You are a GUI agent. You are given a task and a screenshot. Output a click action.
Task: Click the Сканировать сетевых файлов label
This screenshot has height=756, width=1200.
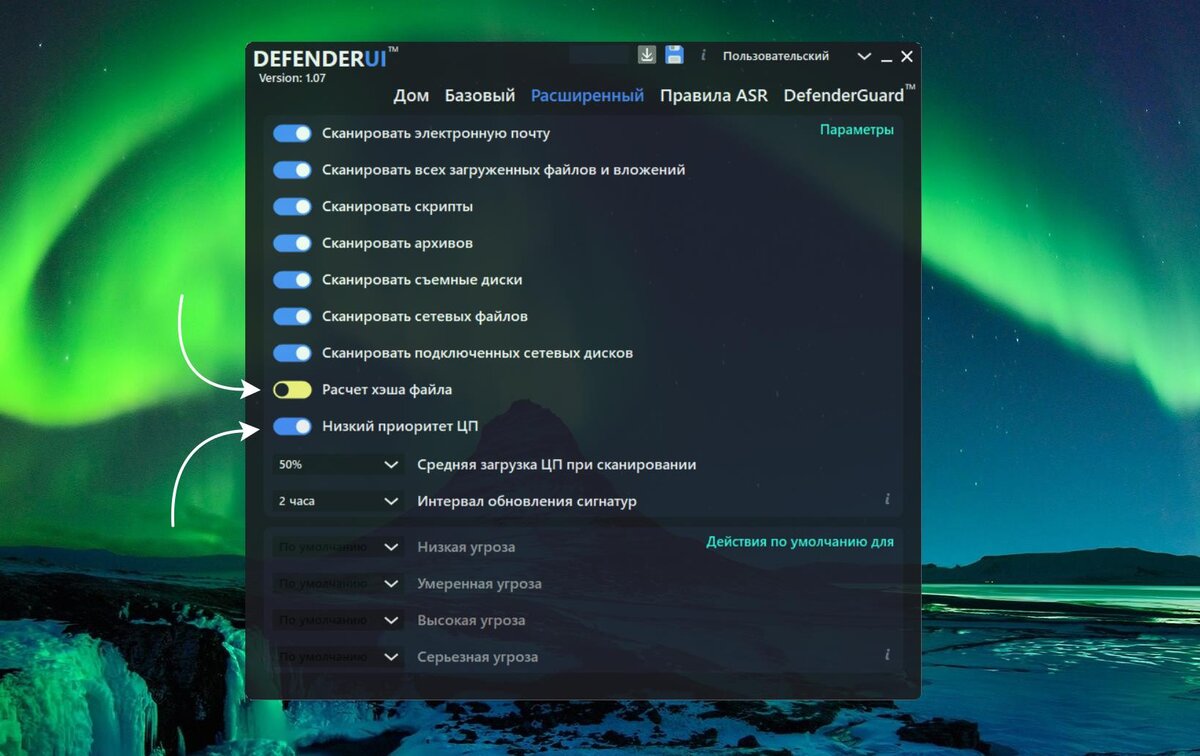425,316
